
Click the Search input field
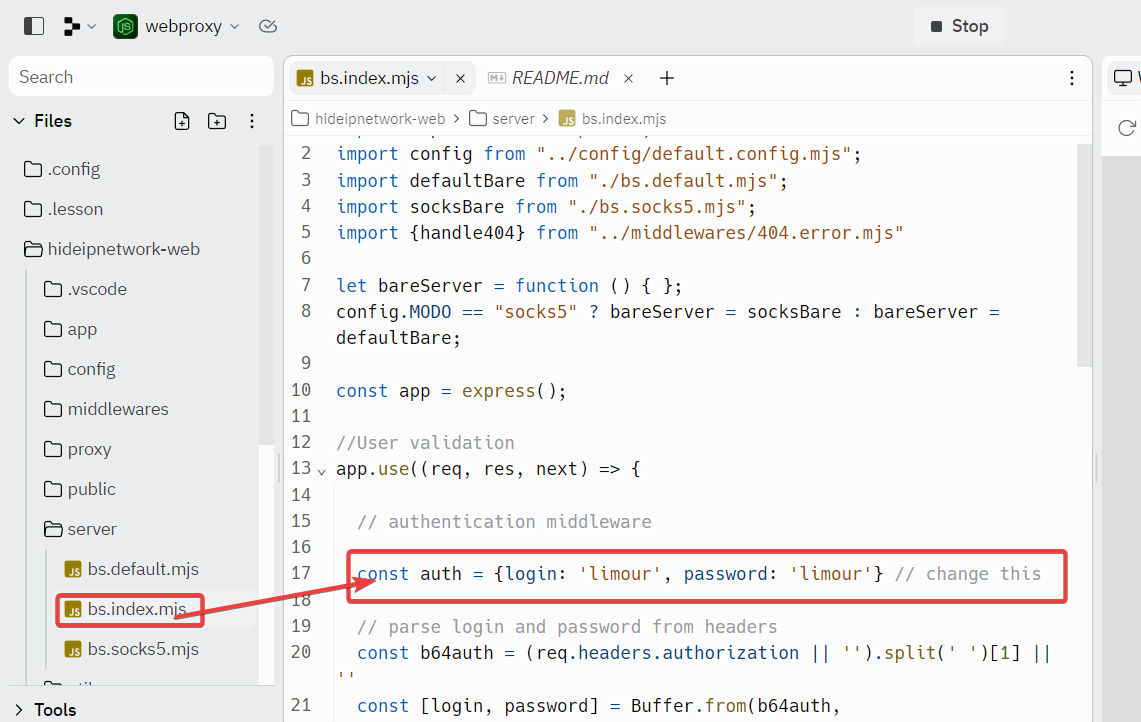pyautogui.click(x=140, y=77)
